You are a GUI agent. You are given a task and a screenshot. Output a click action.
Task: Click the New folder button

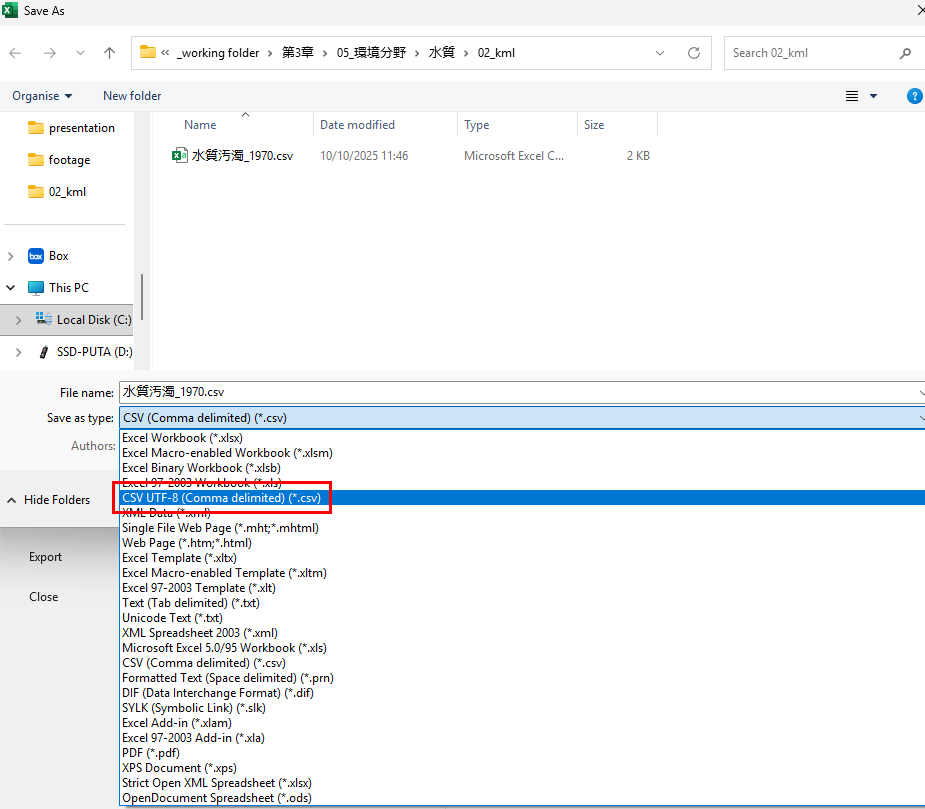point(132,96)
